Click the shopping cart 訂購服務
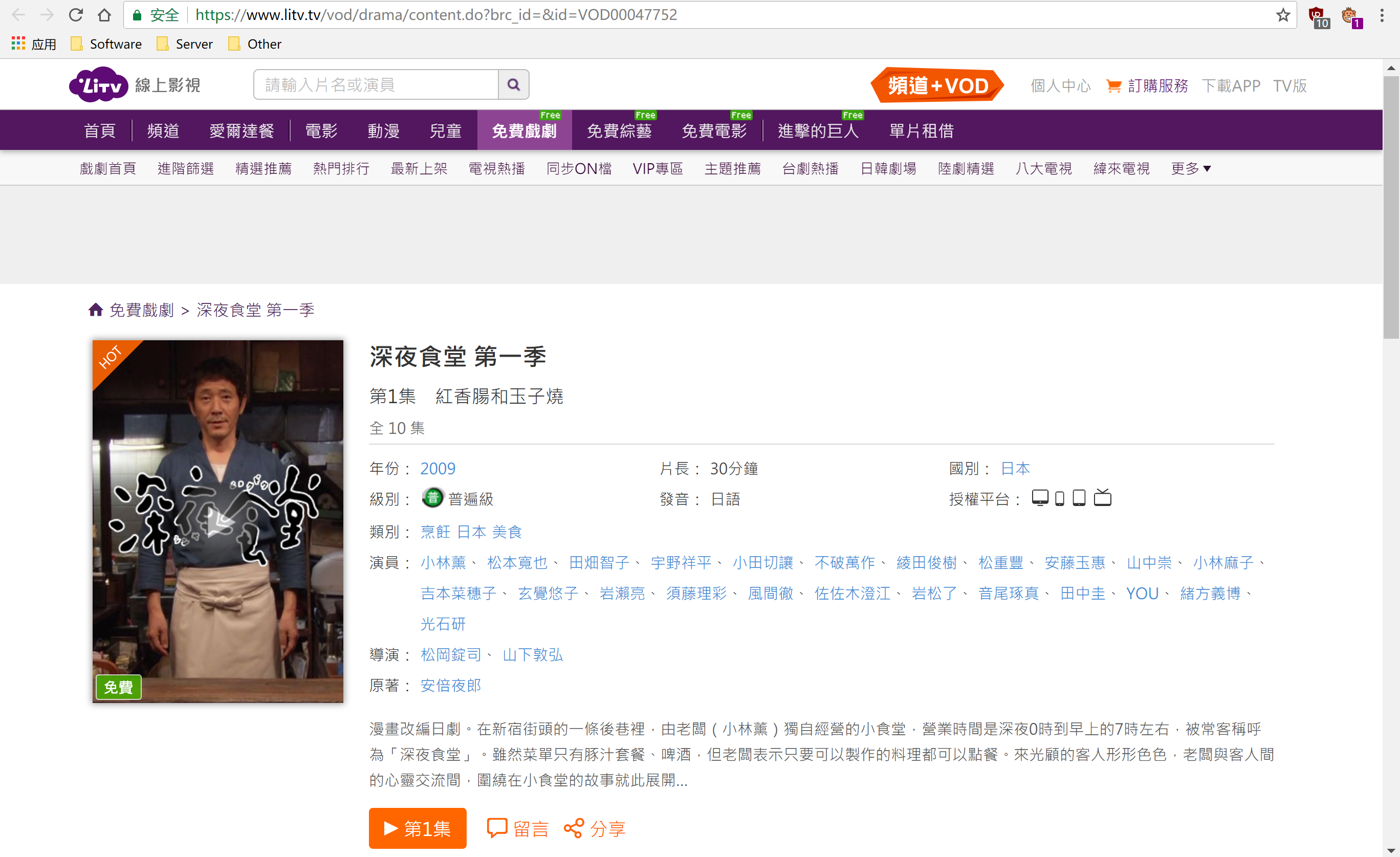Screen dimensions: 1400x857 click(1147, 86)
